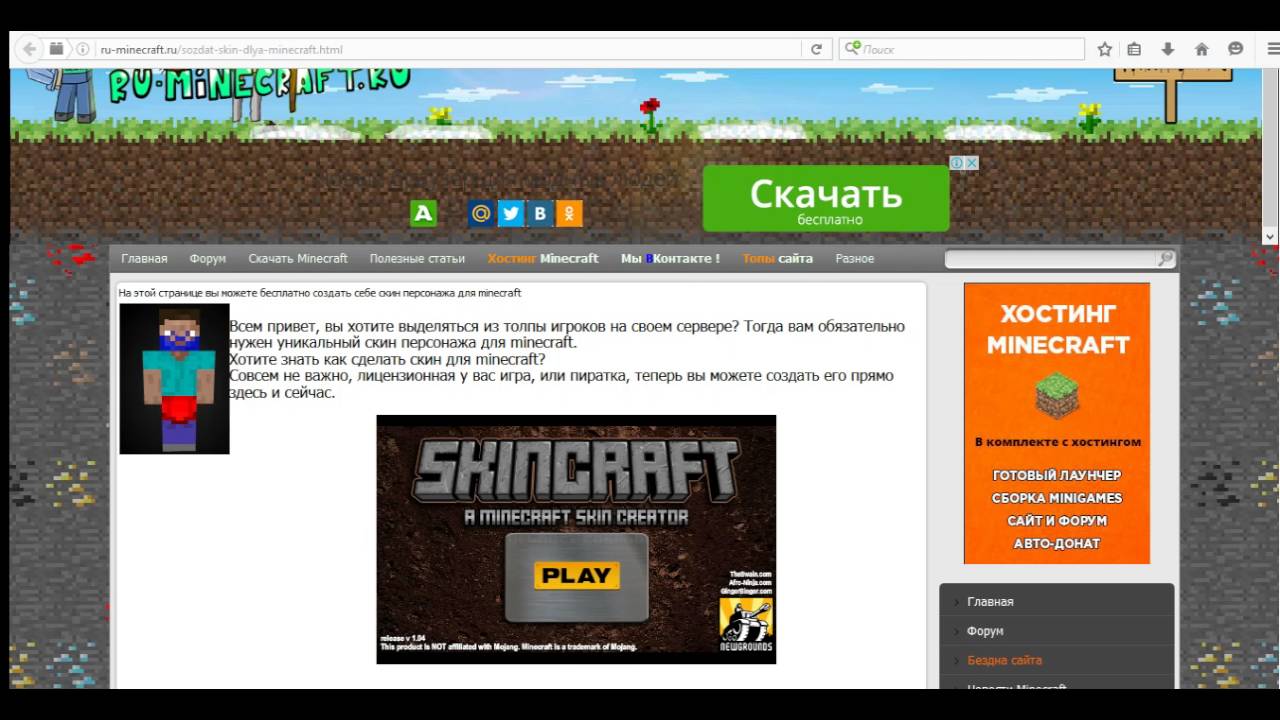Go to the browser home page icon

[x=1202, y=49]
